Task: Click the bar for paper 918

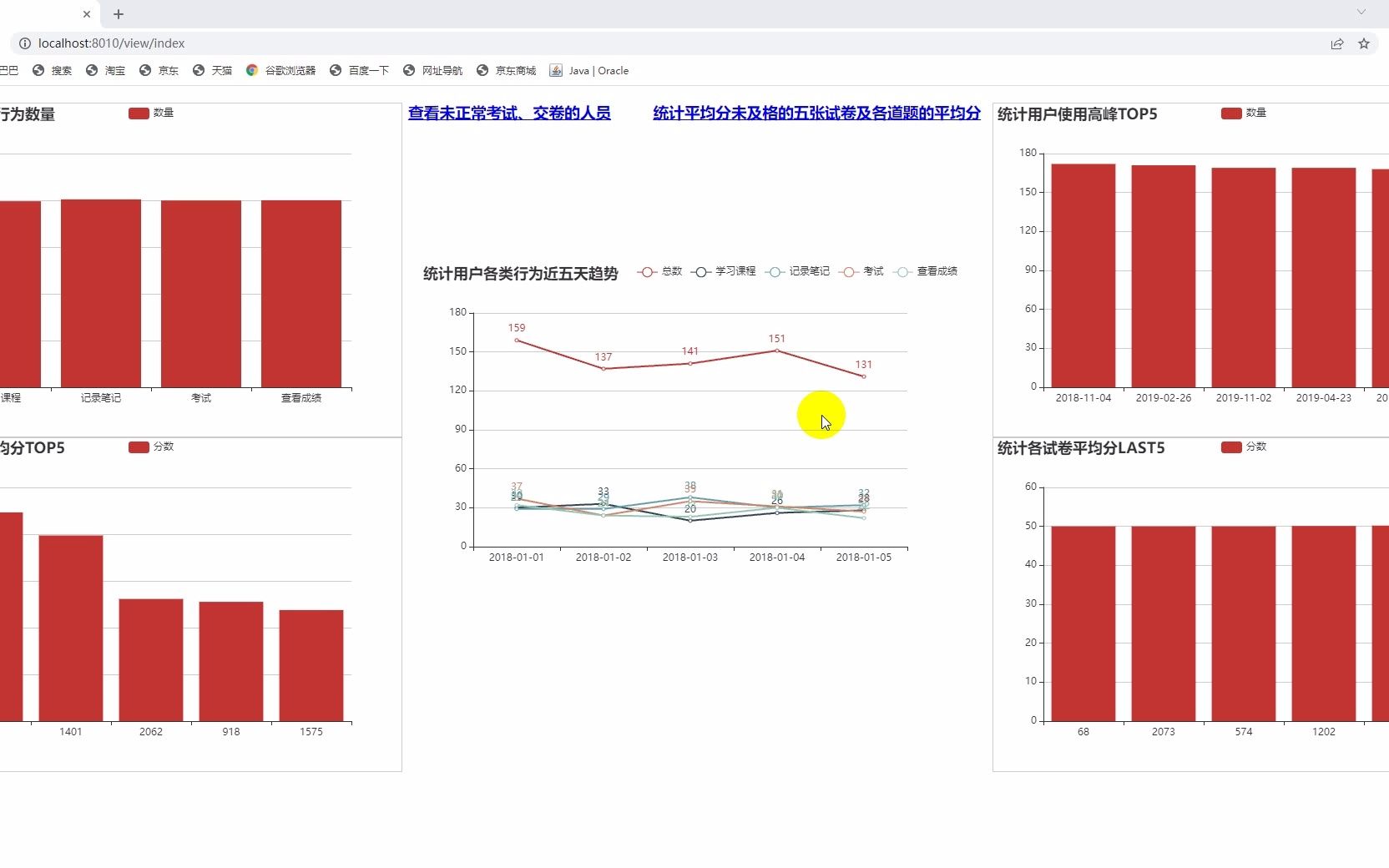Action: 231,661
